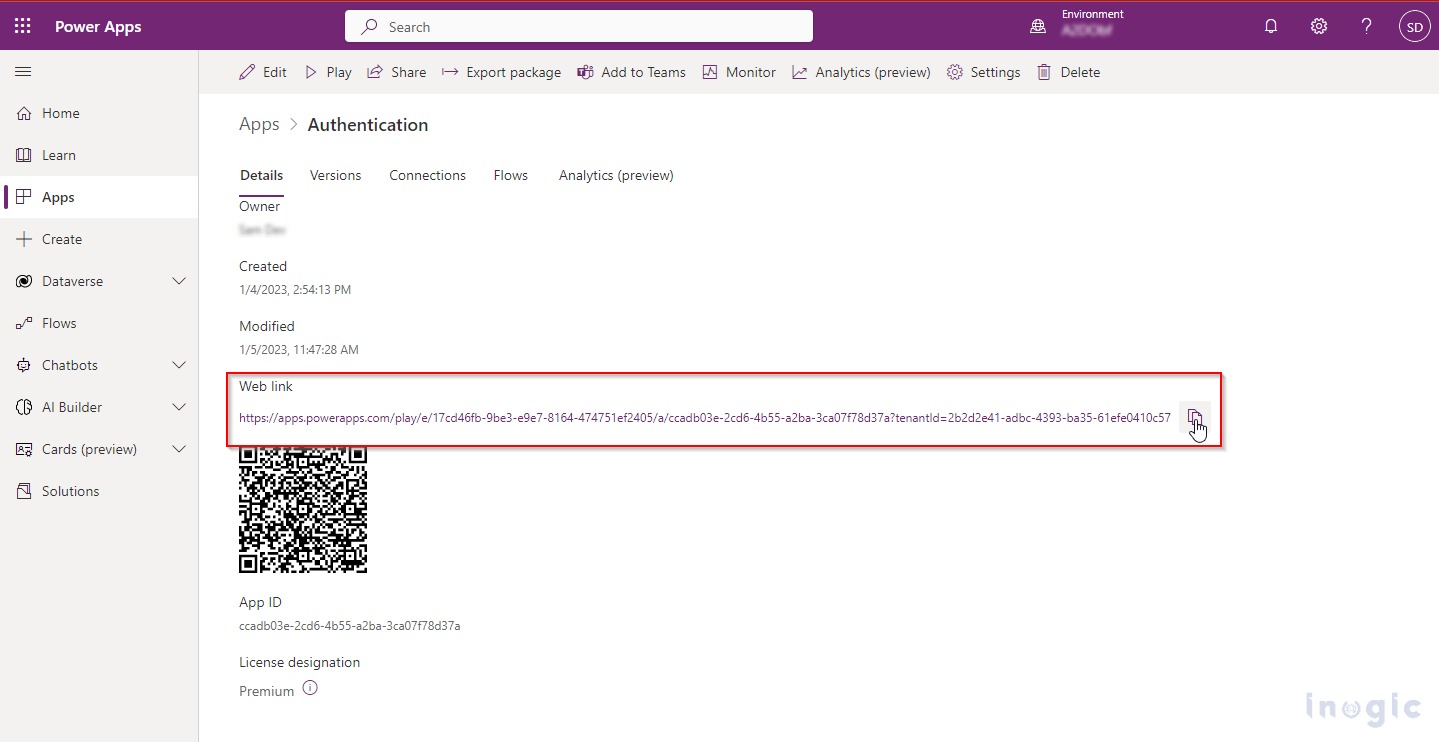Switch to the Analytics (preview) tab
The height and width of the screenshot is (742, 1439).
pos(616,175)
